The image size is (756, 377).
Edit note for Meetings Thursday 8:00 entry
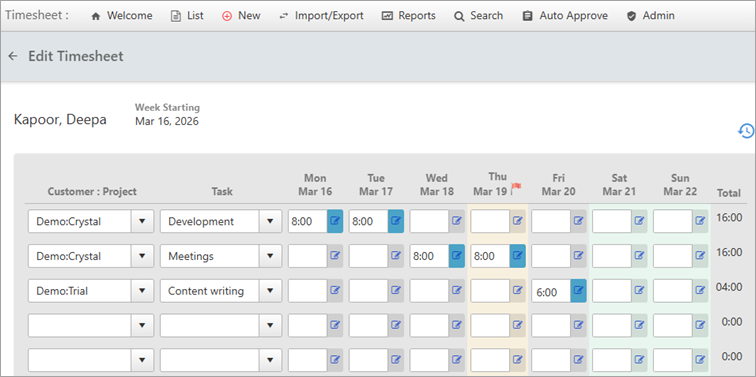tap(517, 256)
